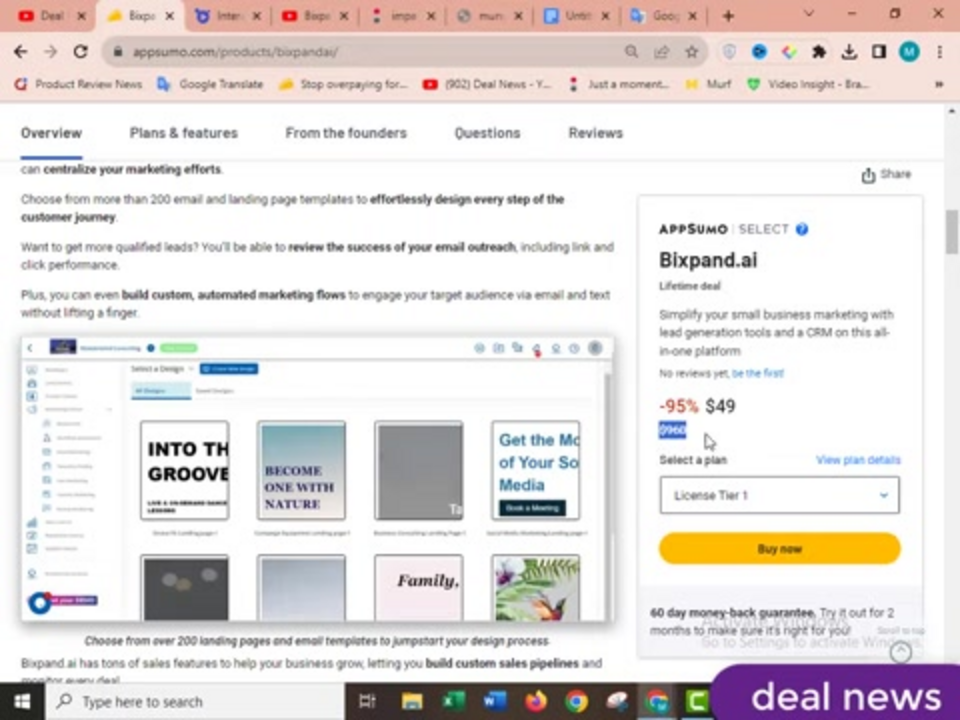Launch Excel from the taskbar

point(453,701)
